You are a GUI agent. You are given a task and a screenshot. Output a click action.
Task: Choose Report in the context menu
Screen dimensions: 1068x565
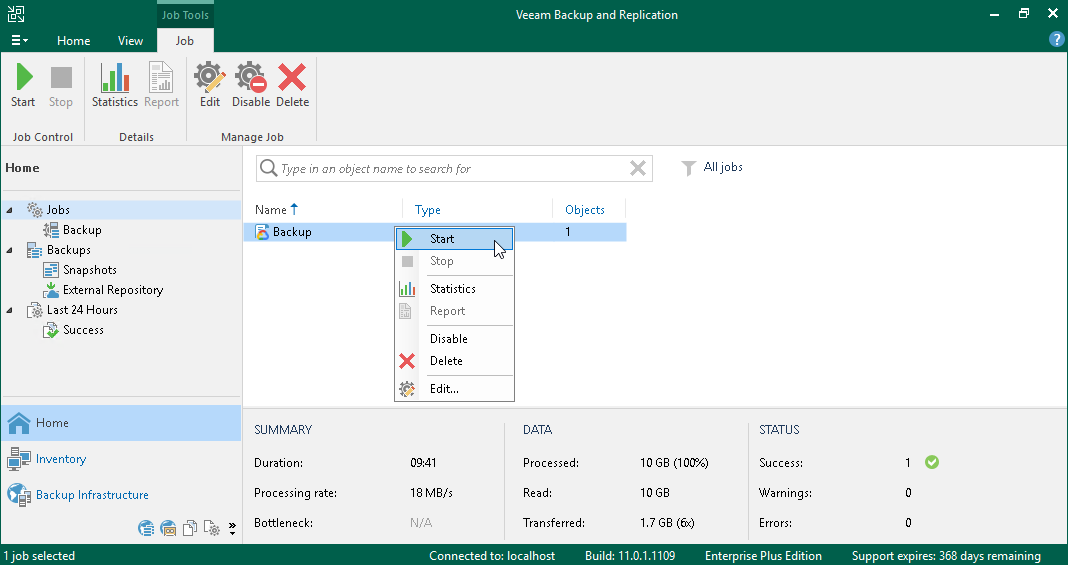coord(454,311)
